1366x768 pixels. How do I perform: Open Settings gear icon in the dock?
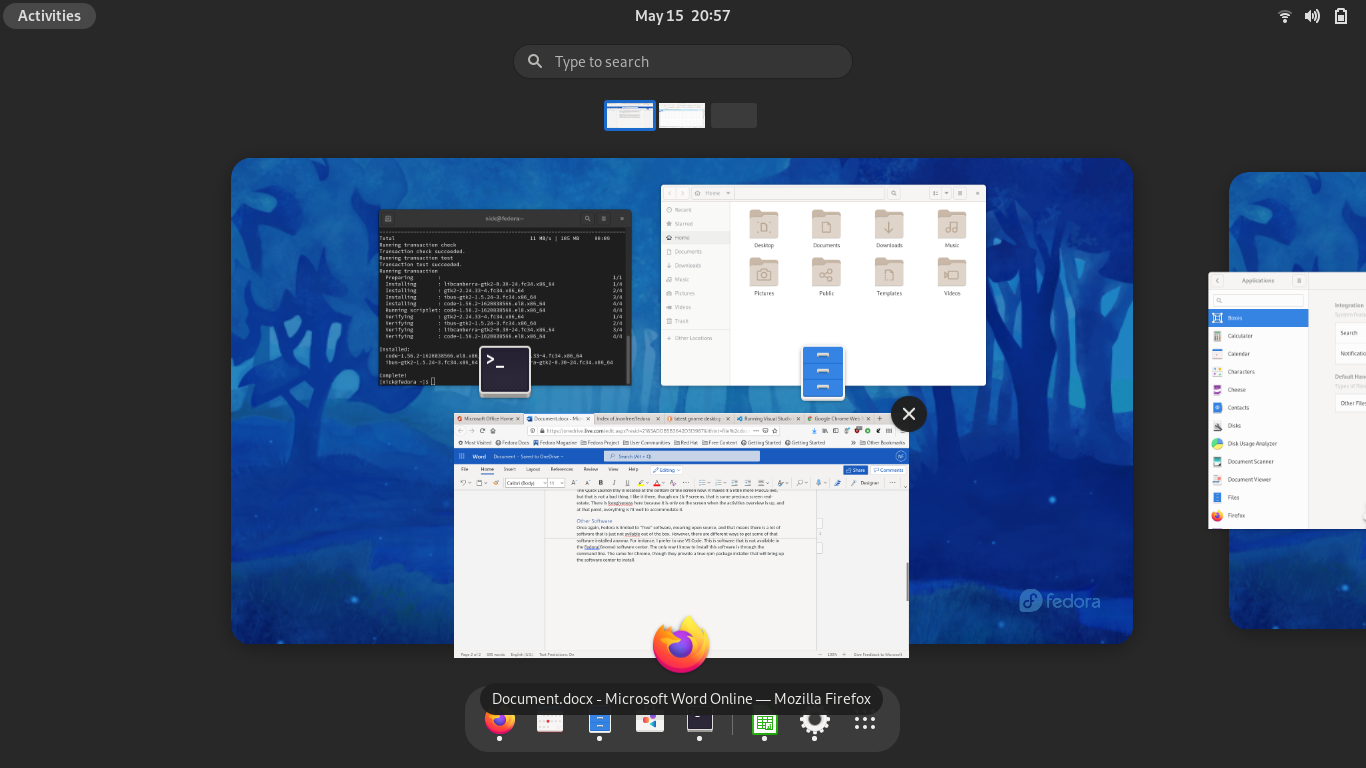coord(815,721)
